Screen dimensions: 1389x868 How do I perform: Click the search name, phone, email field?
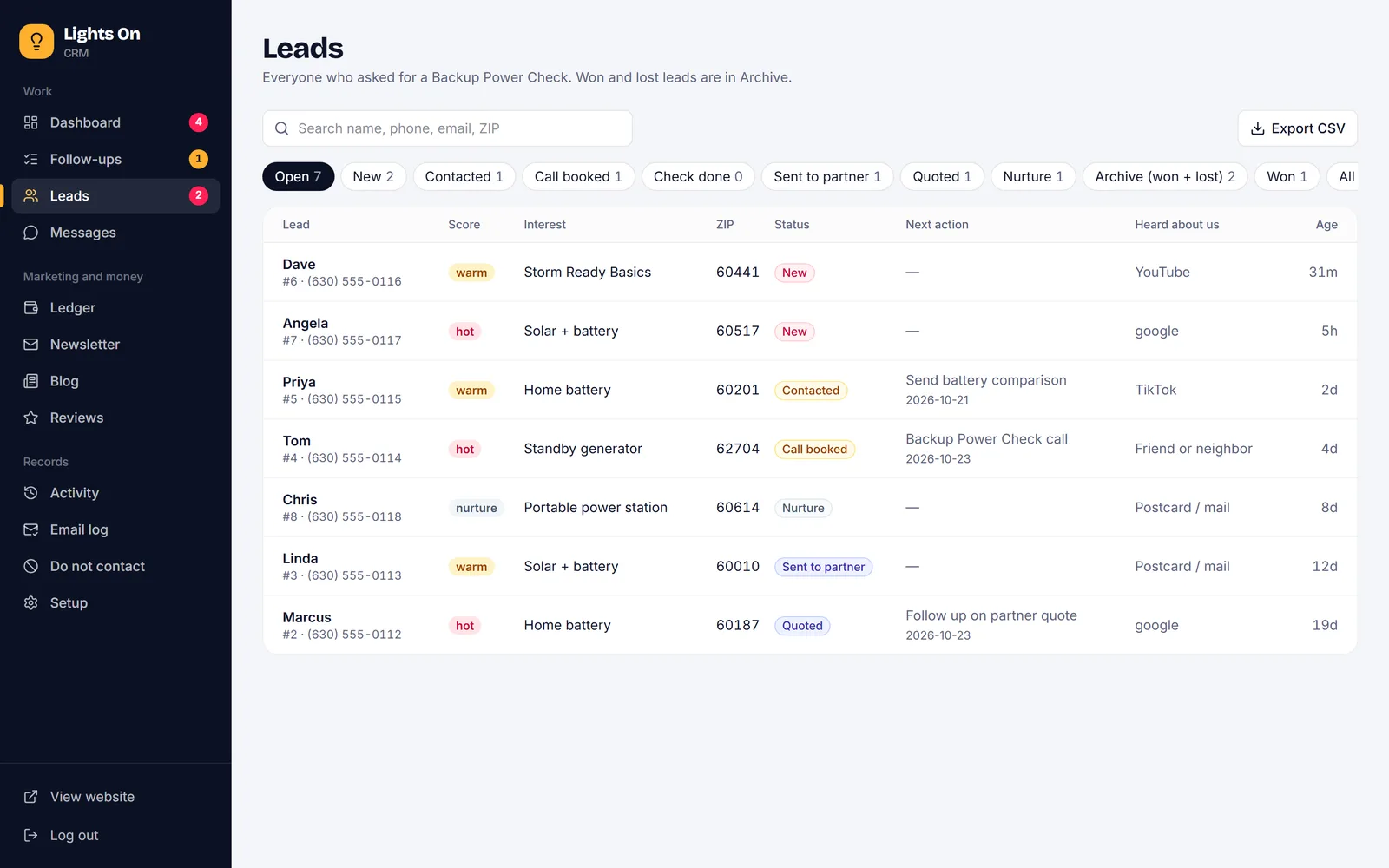point(447,128)
